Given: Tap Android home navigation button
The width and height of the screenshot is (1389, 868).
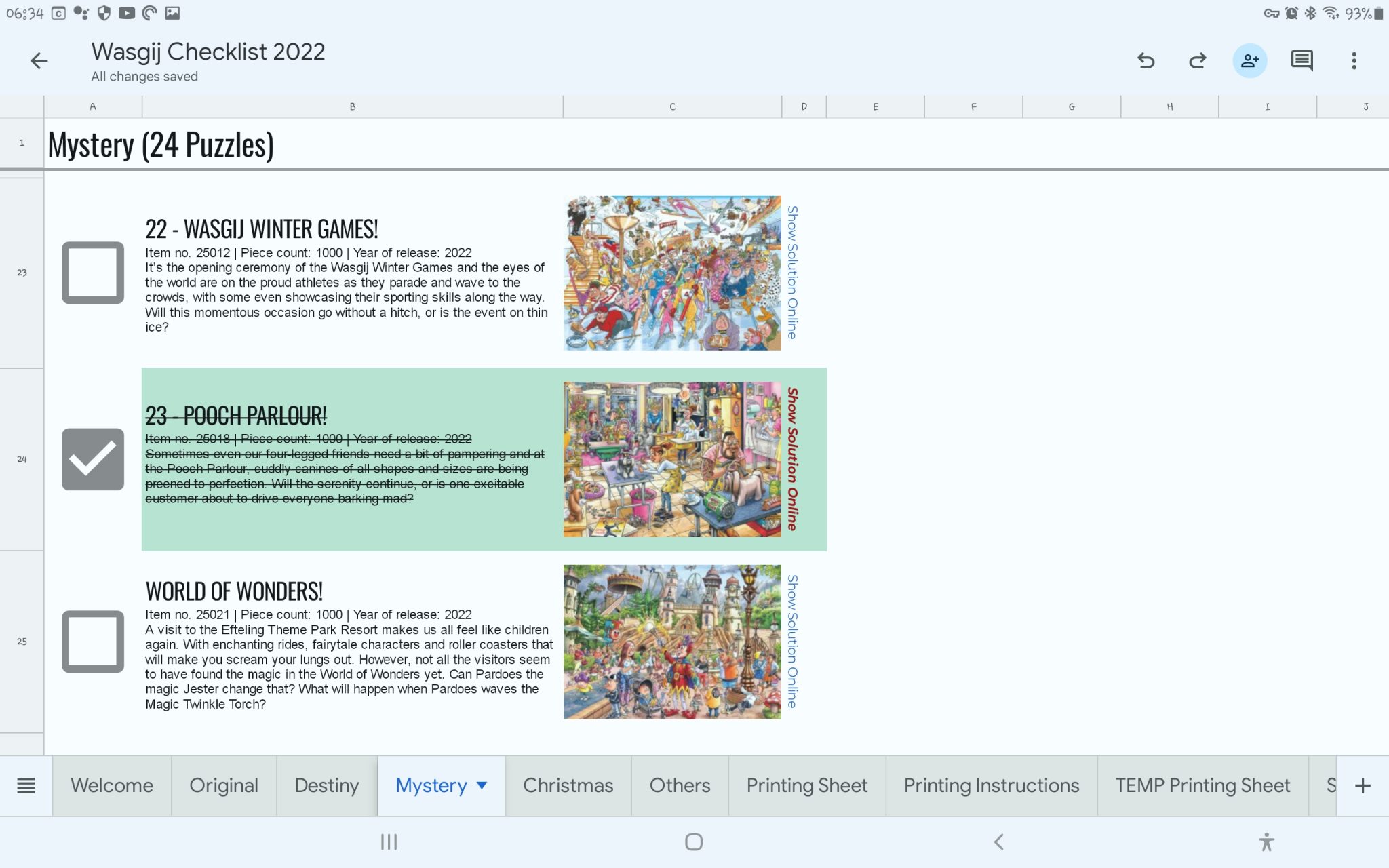Looking at the screenshot, I should (x=693, y=842).
